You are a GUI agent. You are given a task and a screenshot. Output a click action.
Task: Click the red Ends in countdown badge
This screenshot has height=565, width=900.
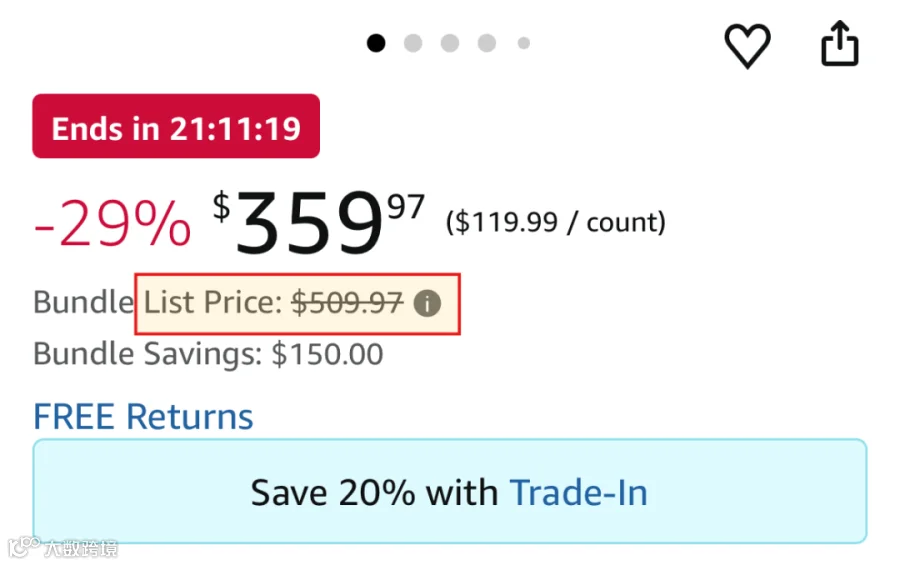click(176, 126)
